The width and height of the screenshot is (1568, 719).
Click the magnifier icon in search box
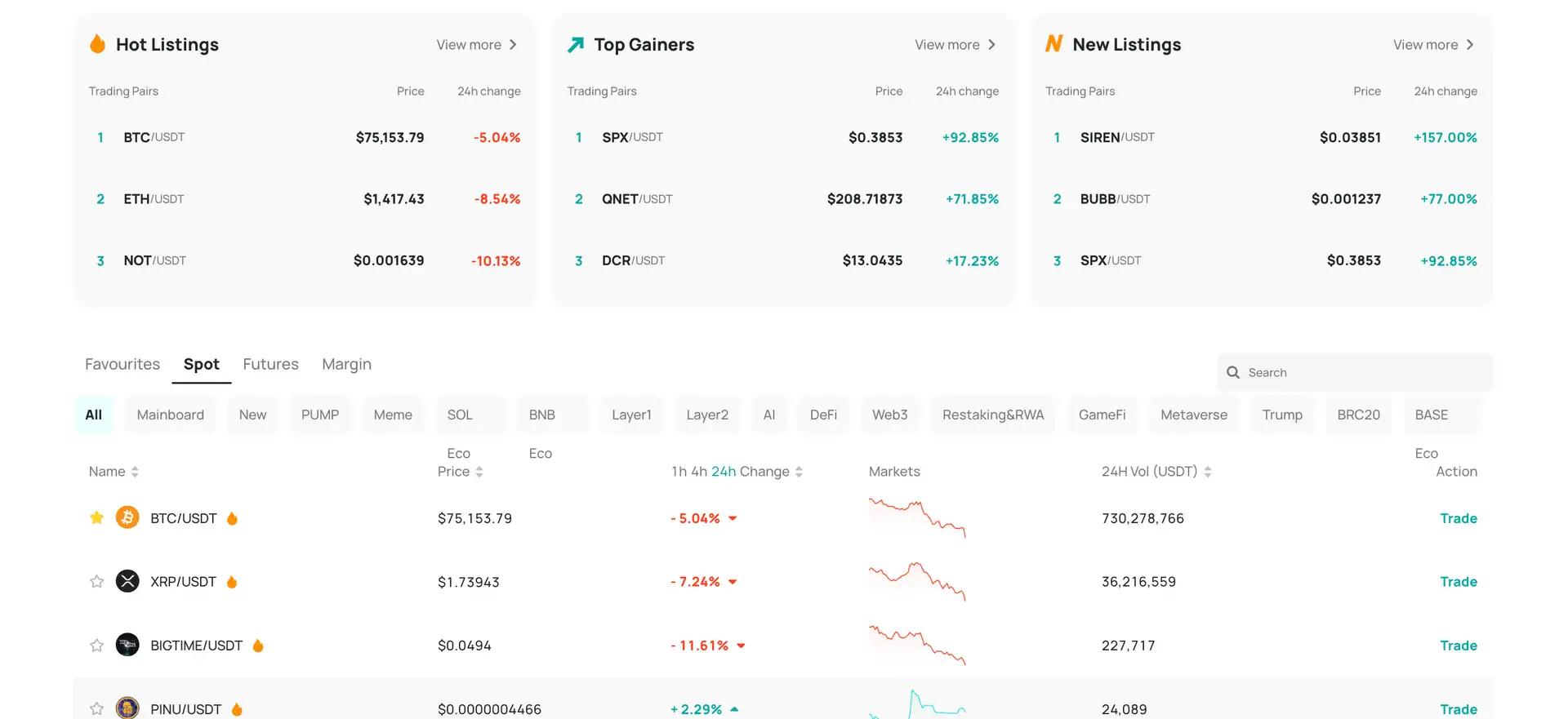(x=1233, y=372)
